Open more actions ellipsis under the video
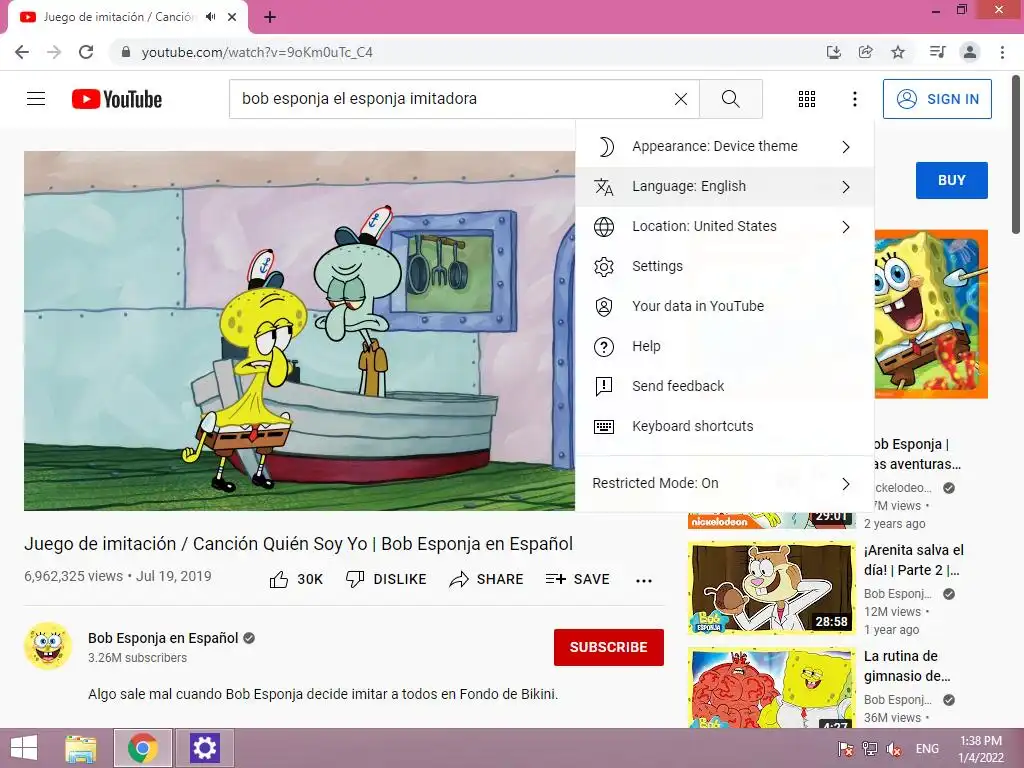This screenshot has height=768, width=1024. point(644,580)
